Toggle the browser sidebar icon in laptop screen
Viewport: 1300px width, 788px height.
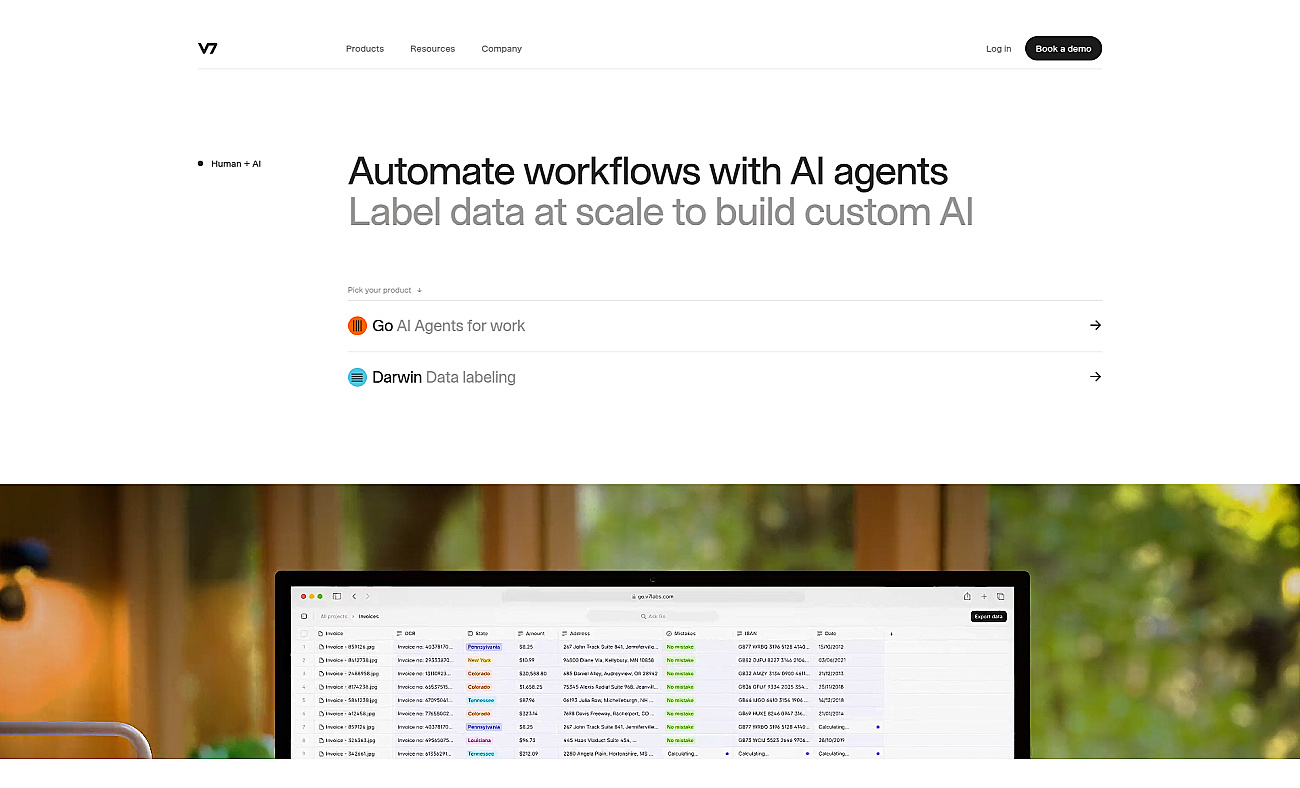click(x=337, y=596)
